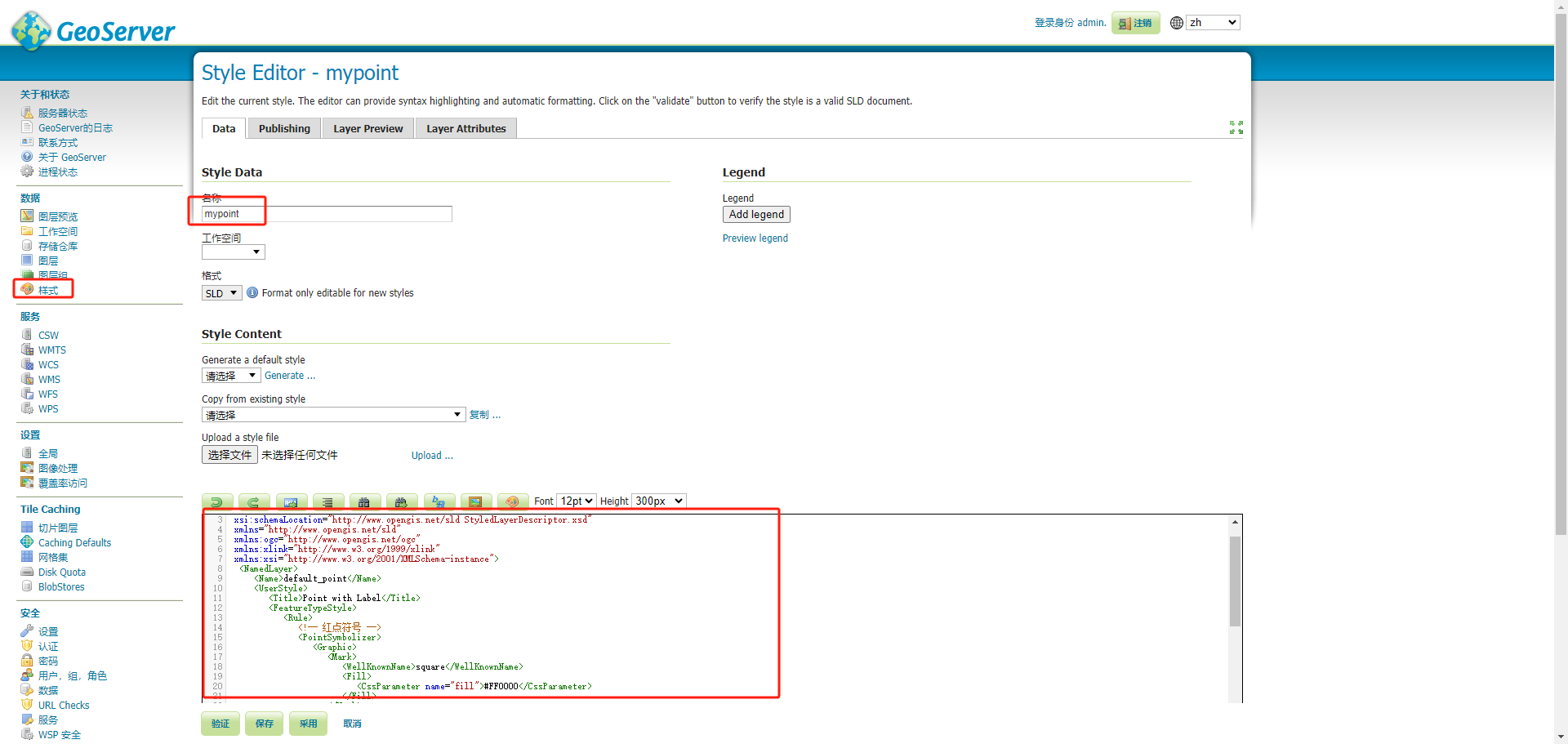The height and width of the screenshot is (744, 1568).
Task: Open 样式 styles sidebar entry
Action: 48,291
